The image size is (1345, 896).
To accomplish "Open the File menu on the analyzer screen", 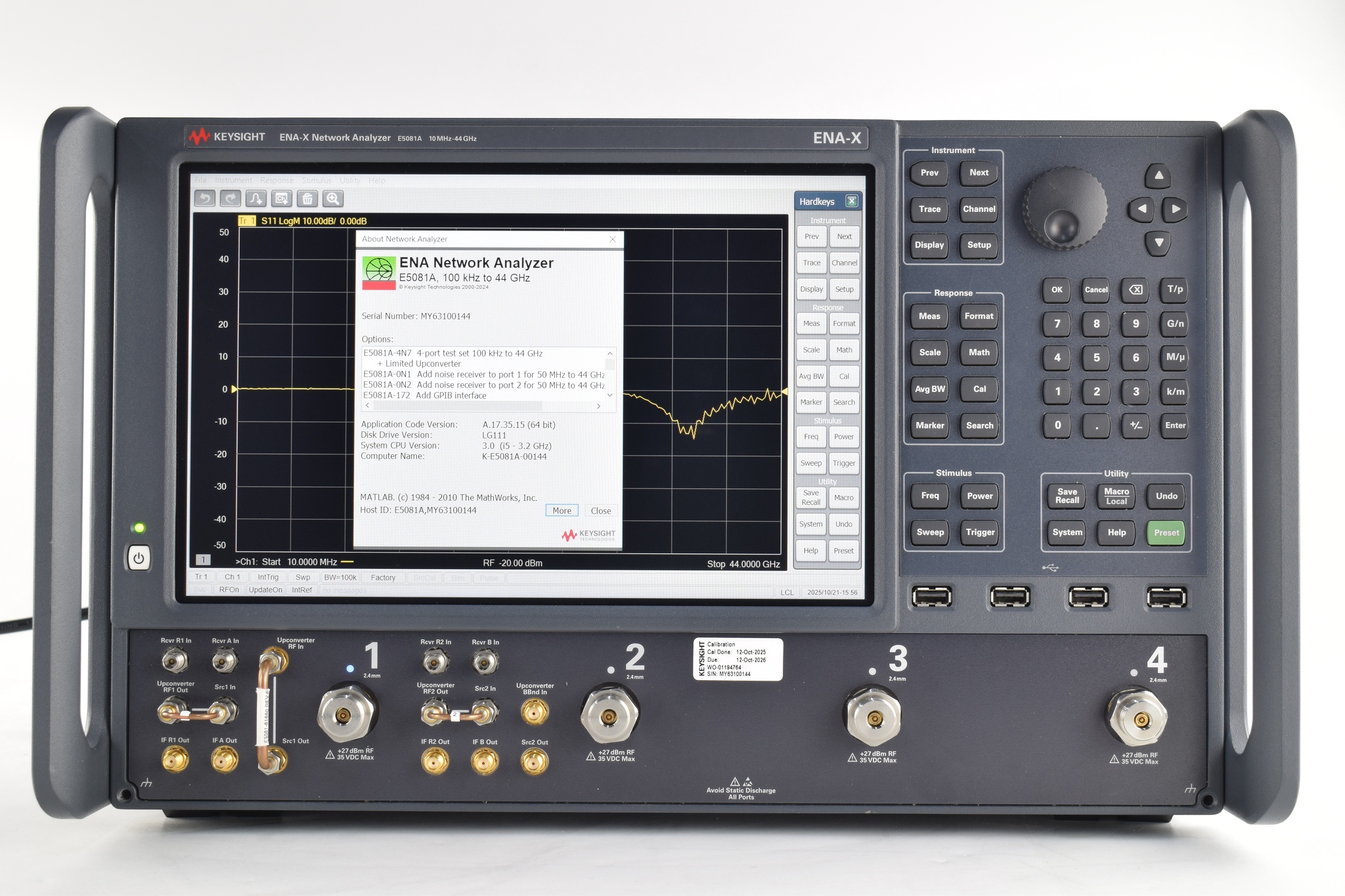I will pos(200,181).
